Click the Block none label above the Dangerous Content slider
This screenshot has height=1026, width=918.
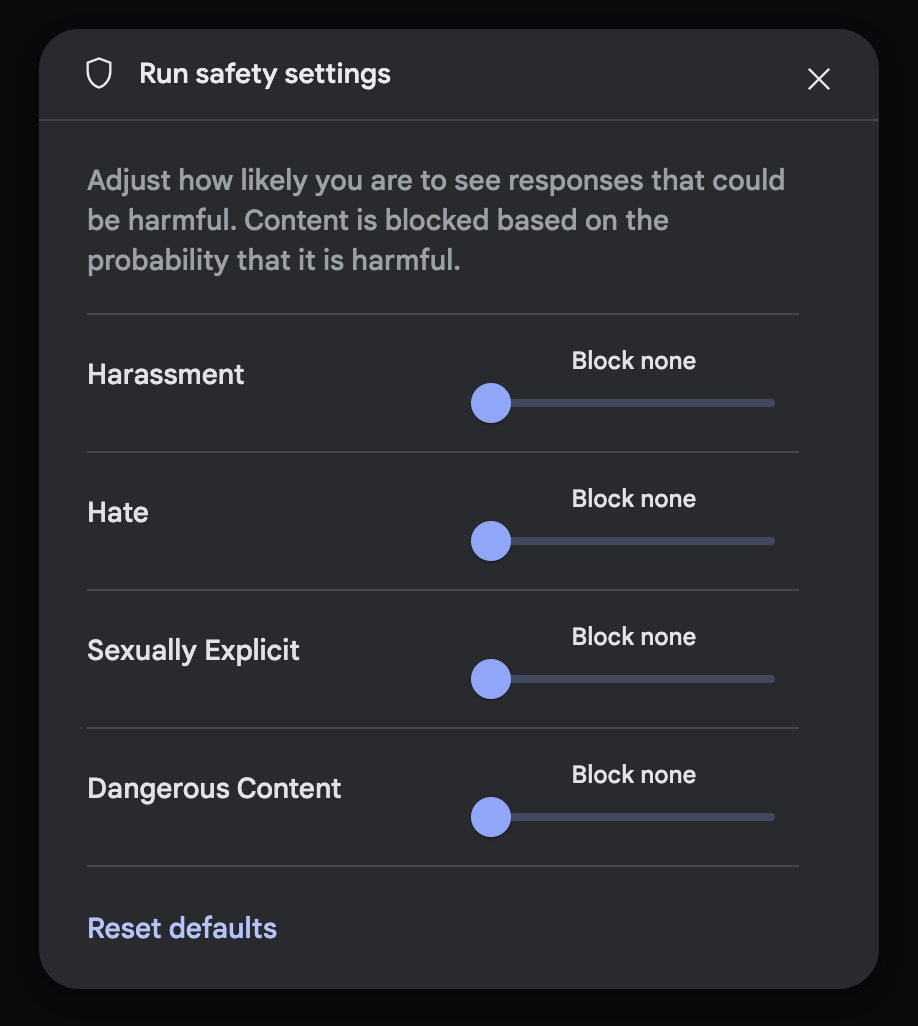click(x=633, y=775)
